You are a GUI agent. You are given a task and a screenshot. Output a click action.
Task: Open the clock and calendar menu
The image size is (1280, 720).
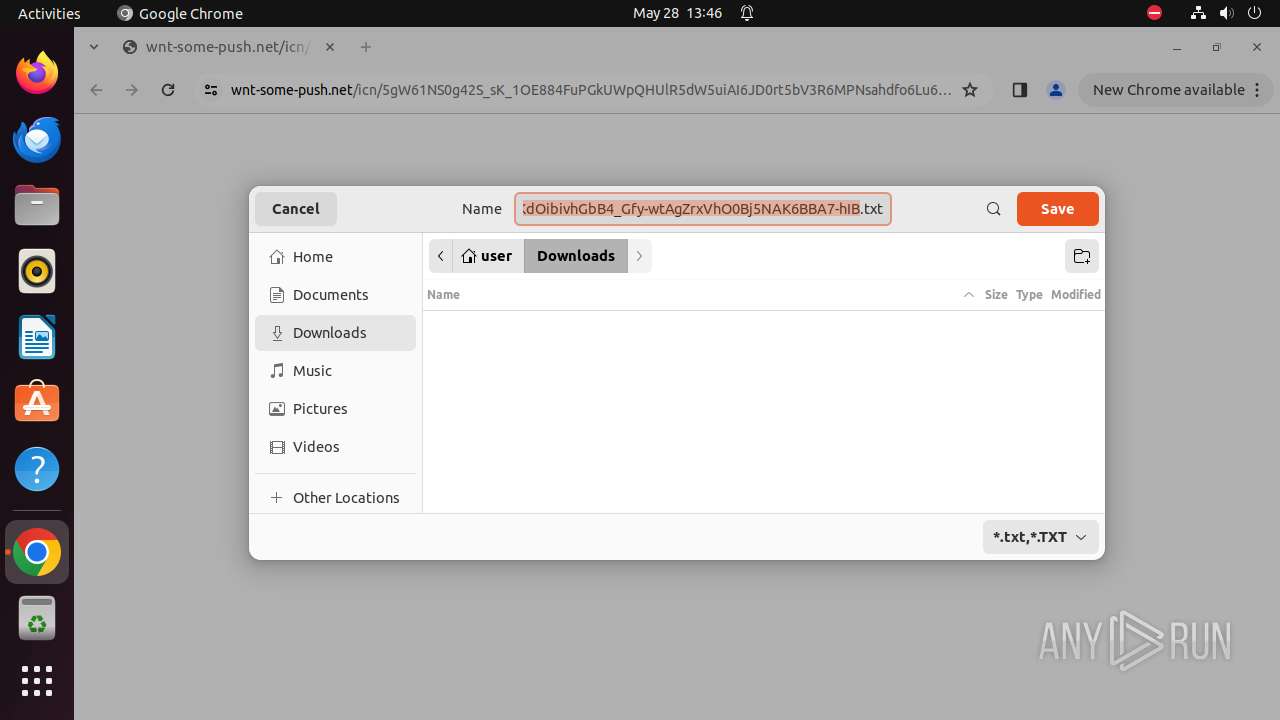click(677, 13)
